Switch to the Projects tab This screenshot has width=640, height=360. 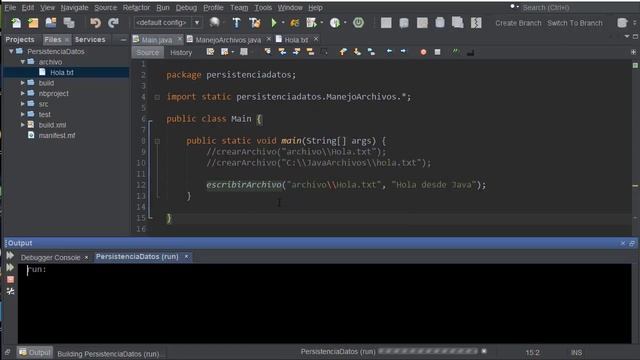point(20,40)
